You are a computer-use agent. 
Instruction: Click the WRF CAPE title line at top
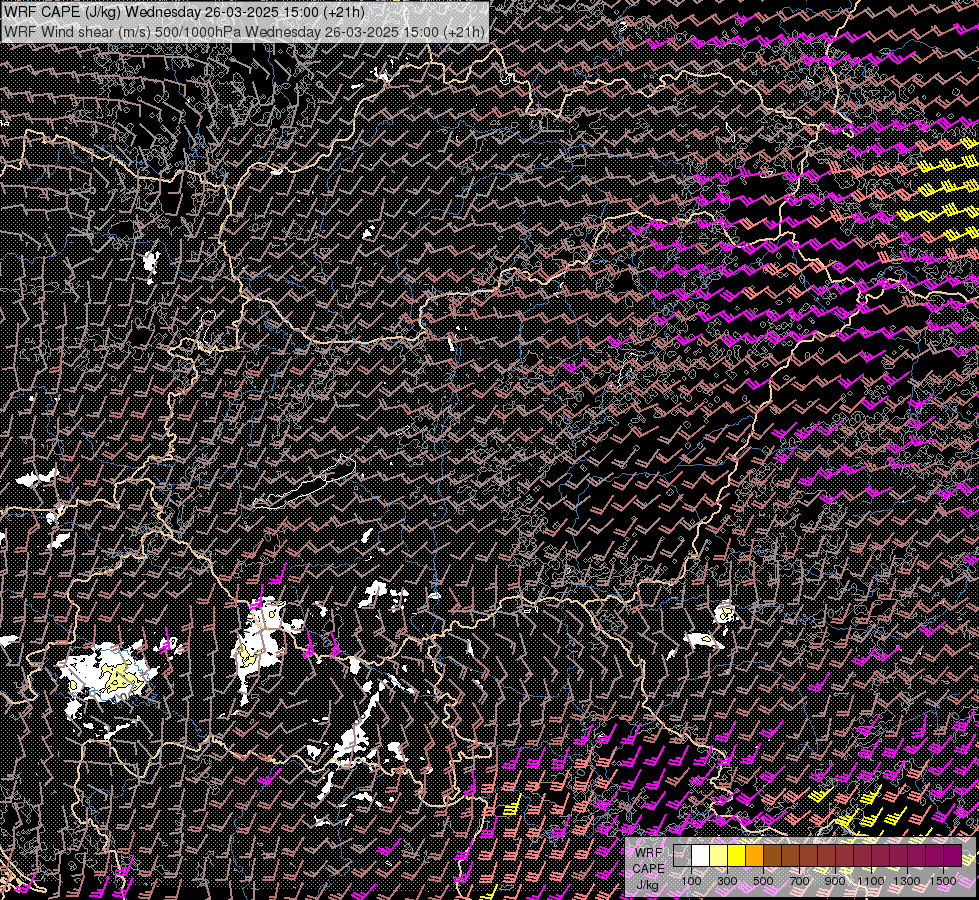pyautogui.click(x=184, y=12)
